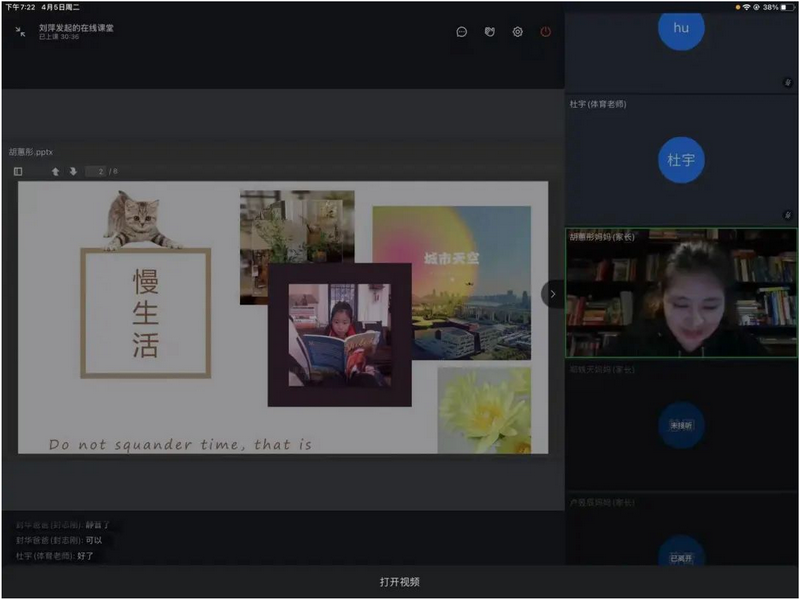Select the hu participant avatar
The width and height of the screenshot is (800, 600).
coord(681,28)
